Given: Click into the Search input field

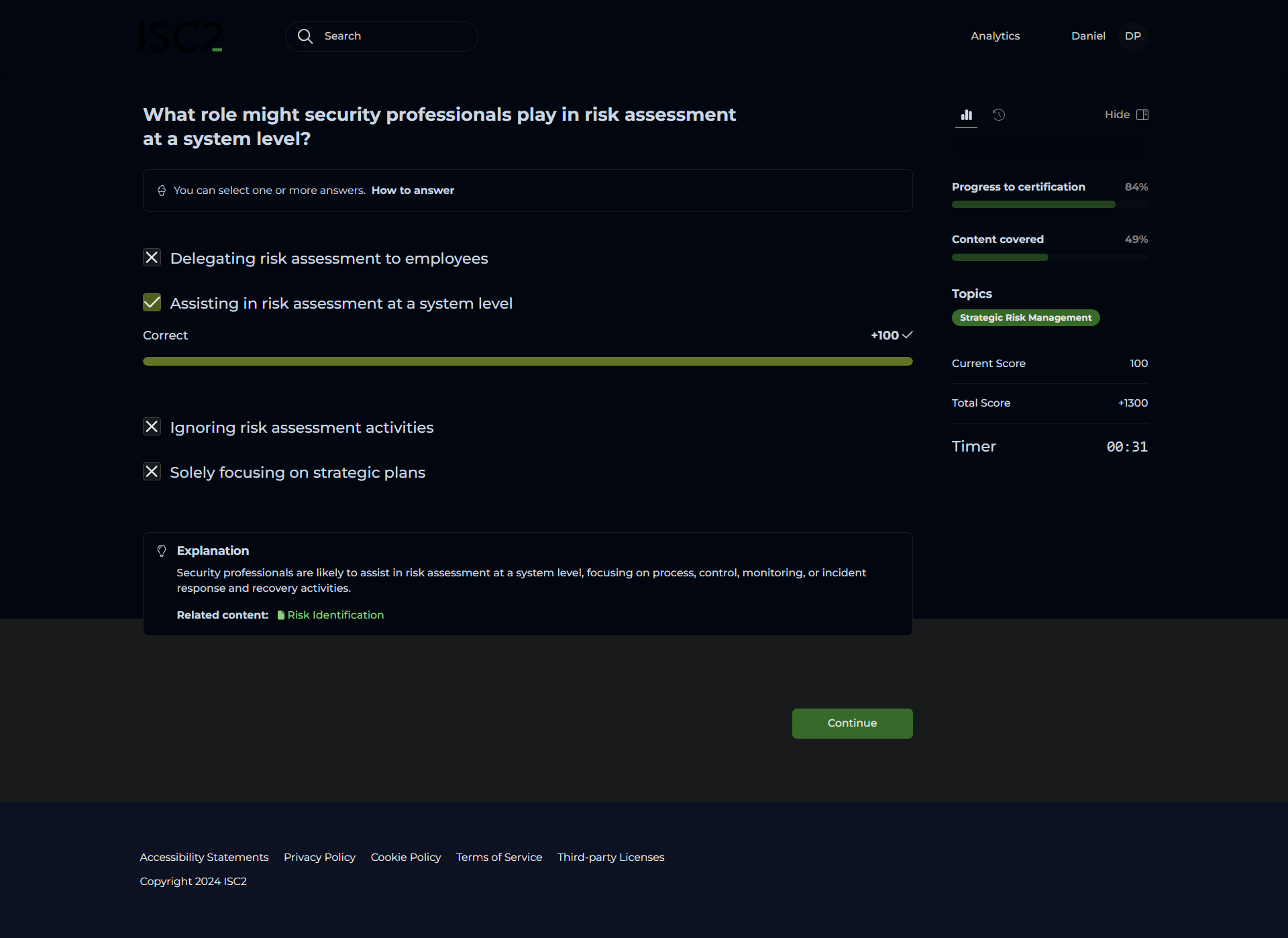Looking at the screenshot, I should click(x=396, y=36).
